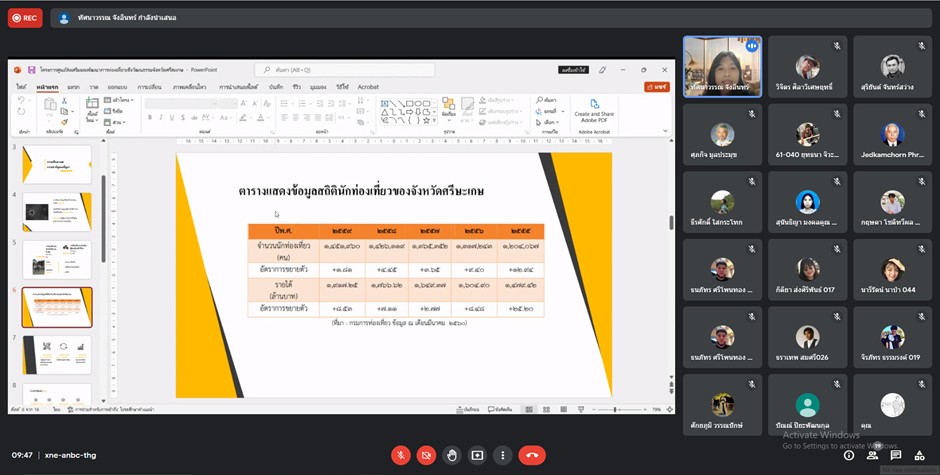Raise your hand in the meeting

point(452,455)
